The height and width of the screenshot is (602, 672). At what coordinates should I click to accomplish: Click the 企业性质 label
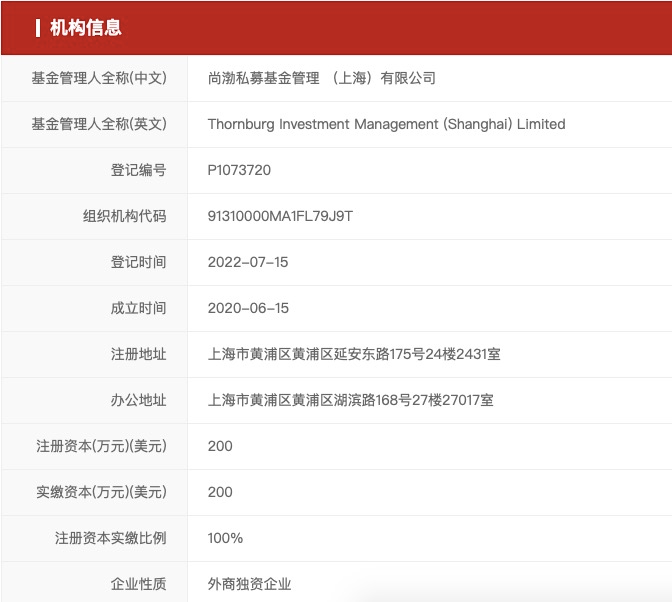138,584
